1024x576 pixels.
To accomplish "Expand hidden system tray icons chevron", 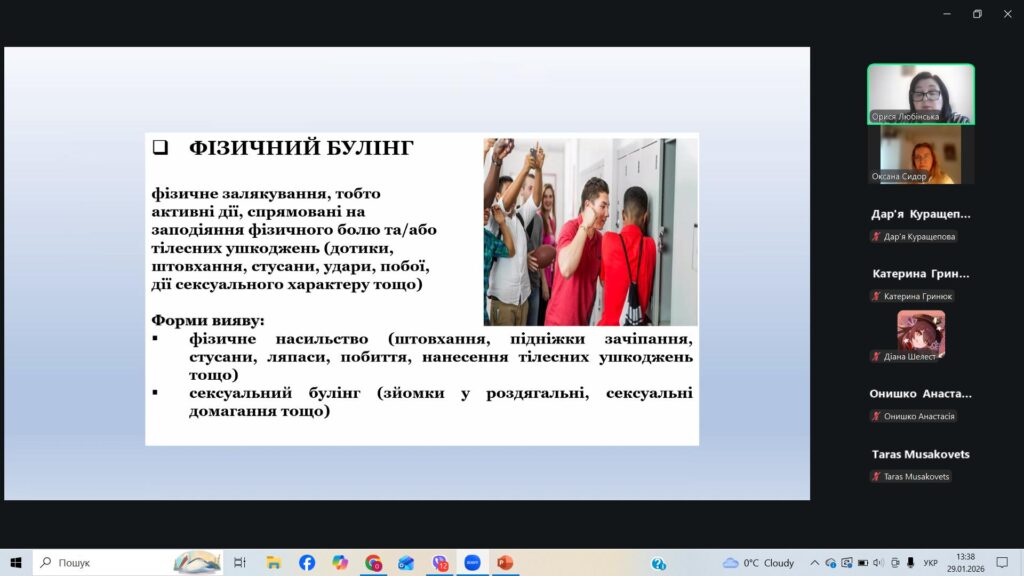I will (x=814, y=563).
